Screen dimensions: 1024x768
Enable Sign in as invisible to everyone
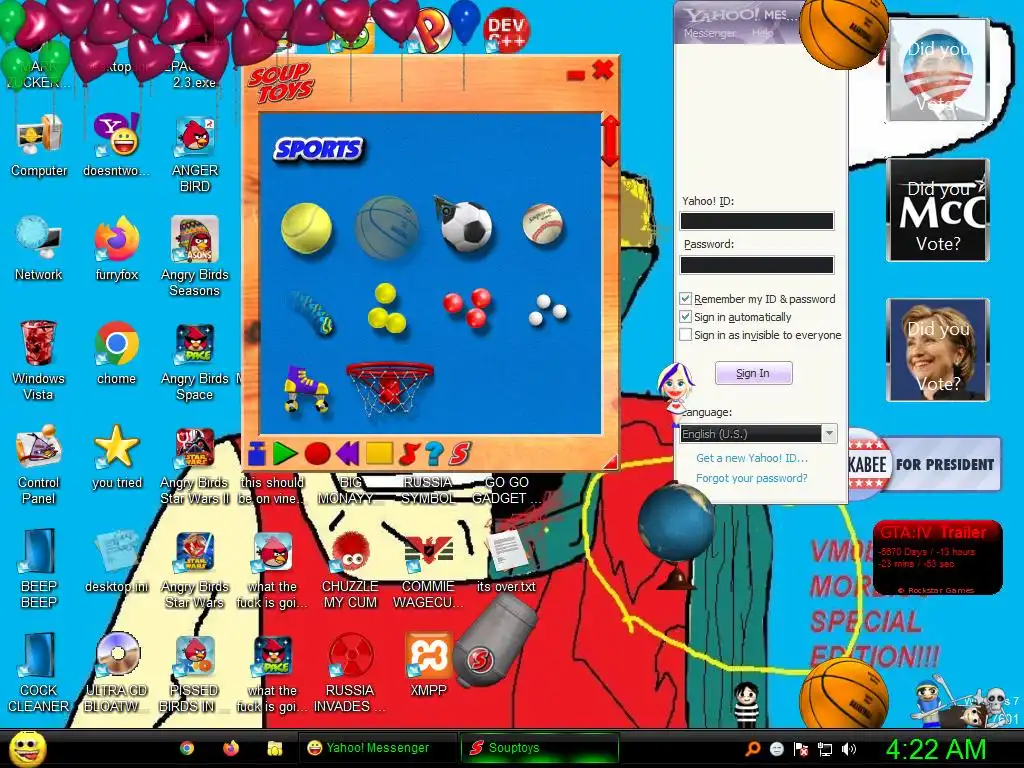coord(685,334)
